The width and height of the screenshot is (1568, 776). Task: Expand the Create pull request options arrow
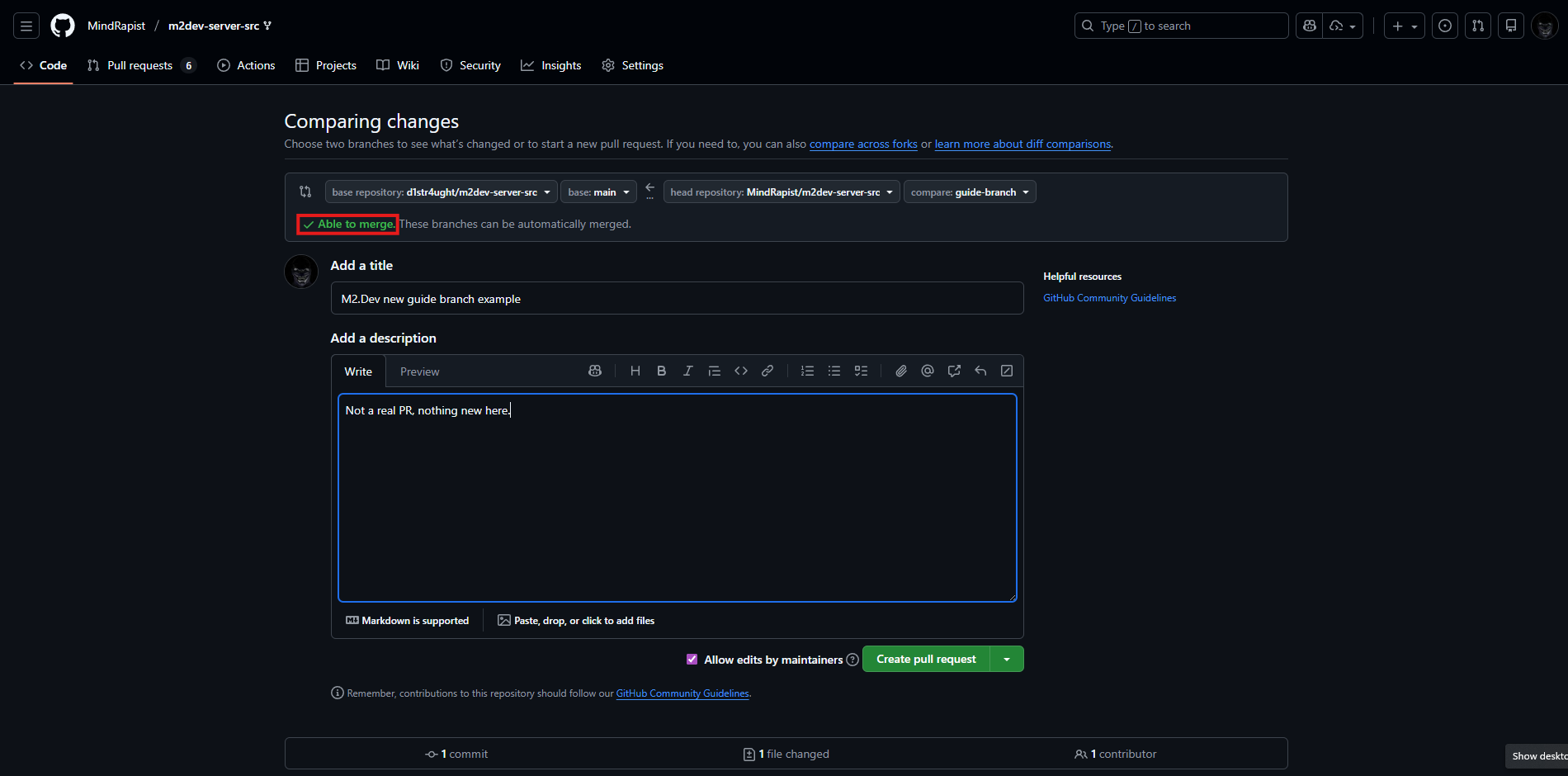[1007, 659]
